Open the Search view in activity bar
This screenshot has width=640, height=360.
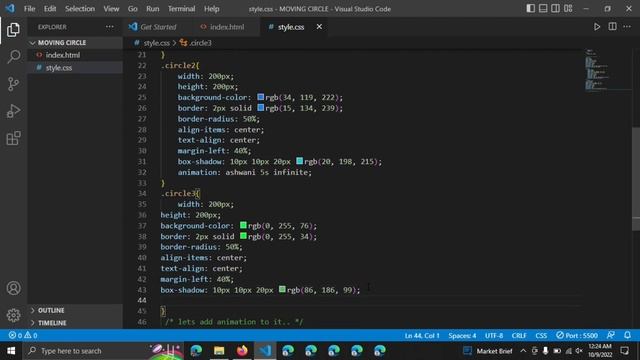pyautogui.click(x=13, y=57)
